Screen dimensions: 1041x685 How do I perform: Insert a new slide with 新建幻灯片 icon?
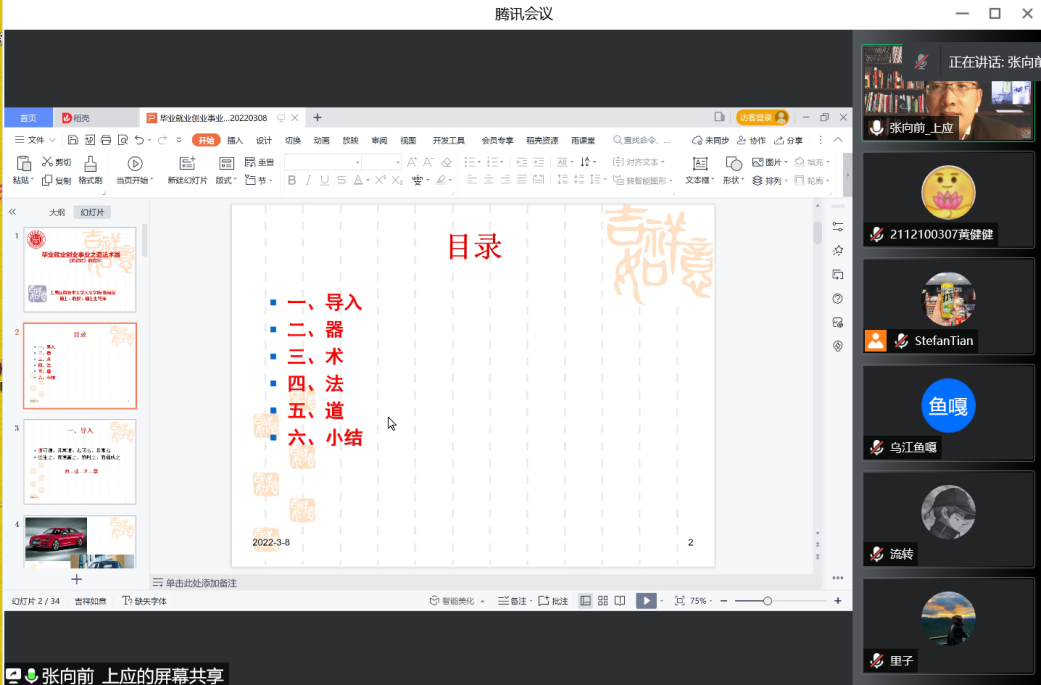pos(187,164)
